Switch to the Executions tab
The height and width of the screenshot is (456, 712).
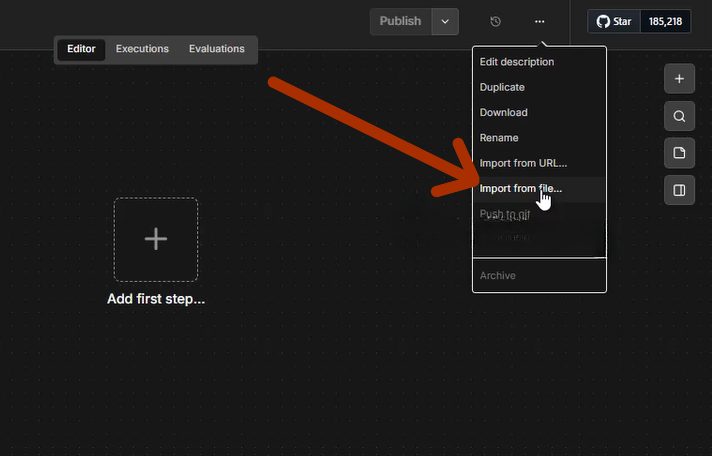click(x=142, y=49)
